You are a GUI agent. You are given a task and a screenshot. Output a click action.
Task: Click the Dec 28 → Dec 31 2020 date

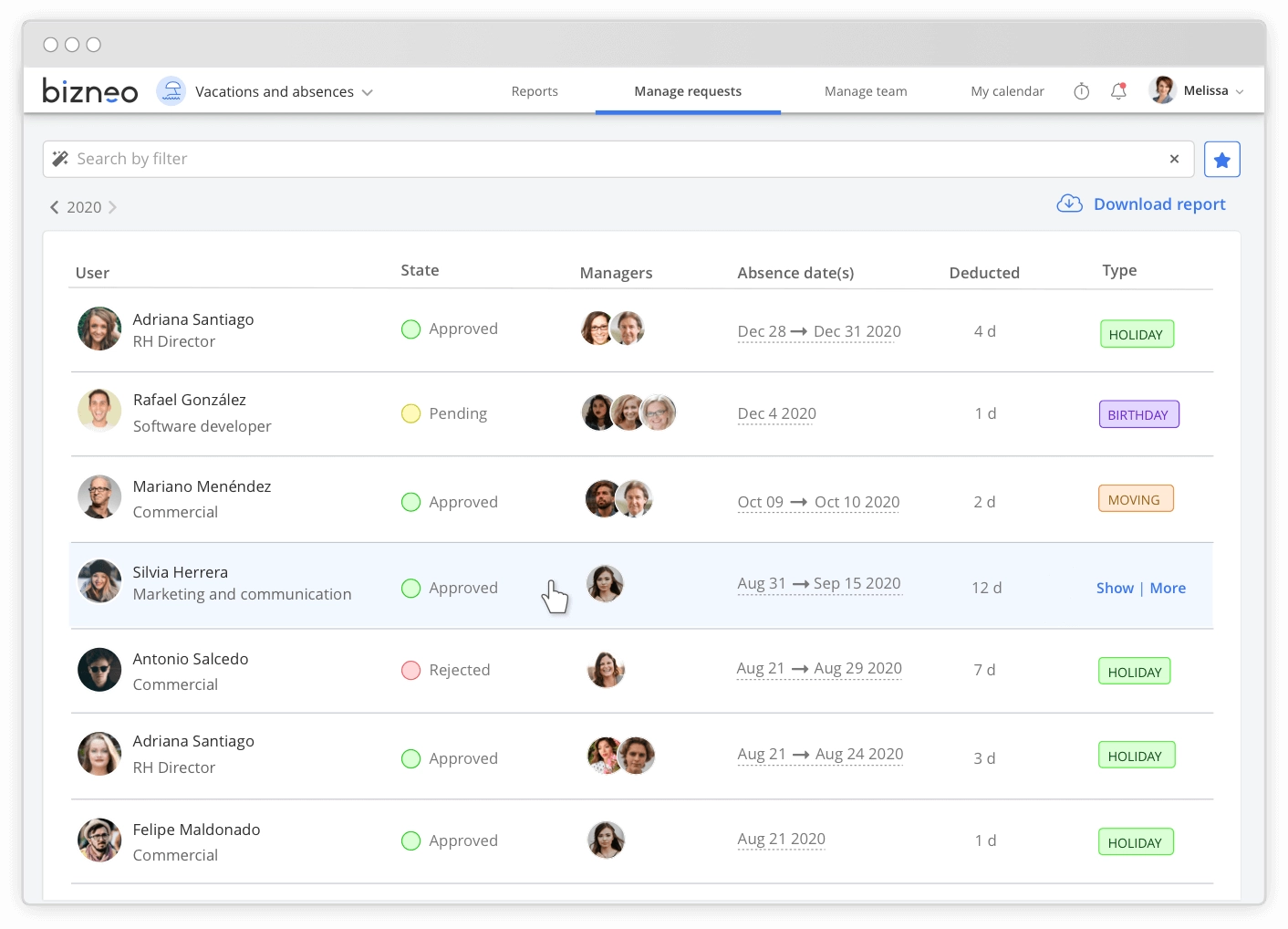coord(819,331)
